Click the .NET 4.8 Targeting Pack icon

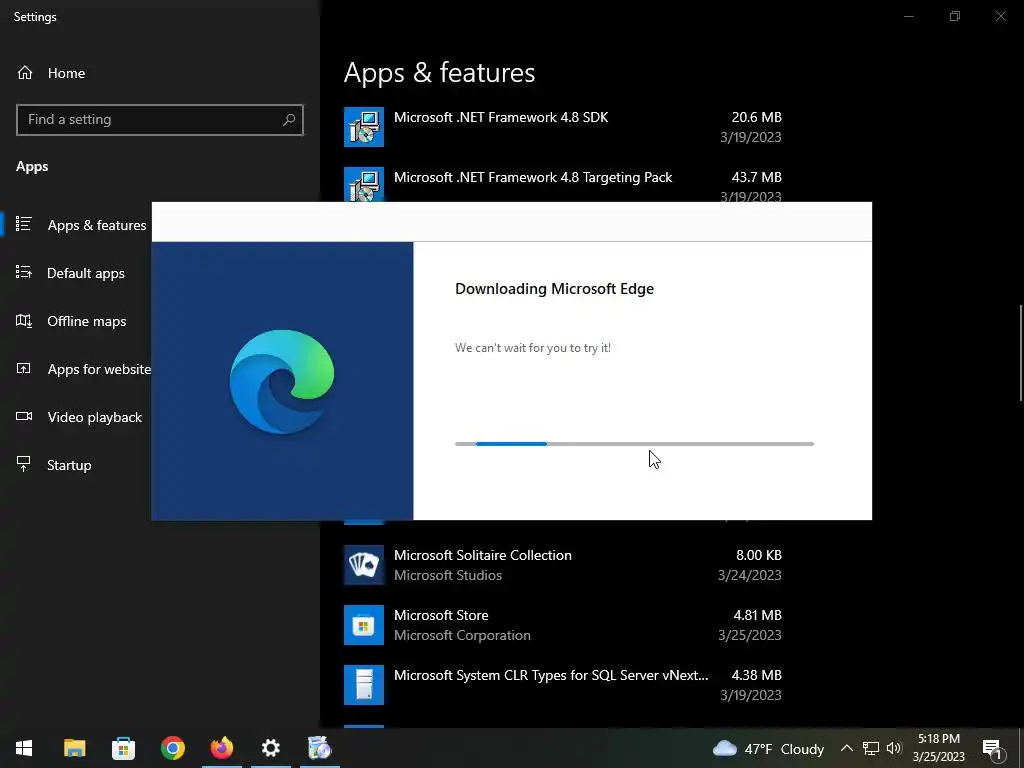click(x=364, y=185)
